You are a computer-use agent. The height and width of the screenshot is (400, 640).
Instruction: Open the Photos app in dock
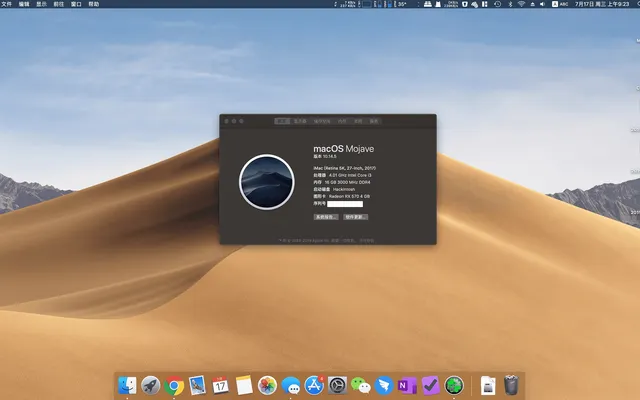tap(267, 385)
